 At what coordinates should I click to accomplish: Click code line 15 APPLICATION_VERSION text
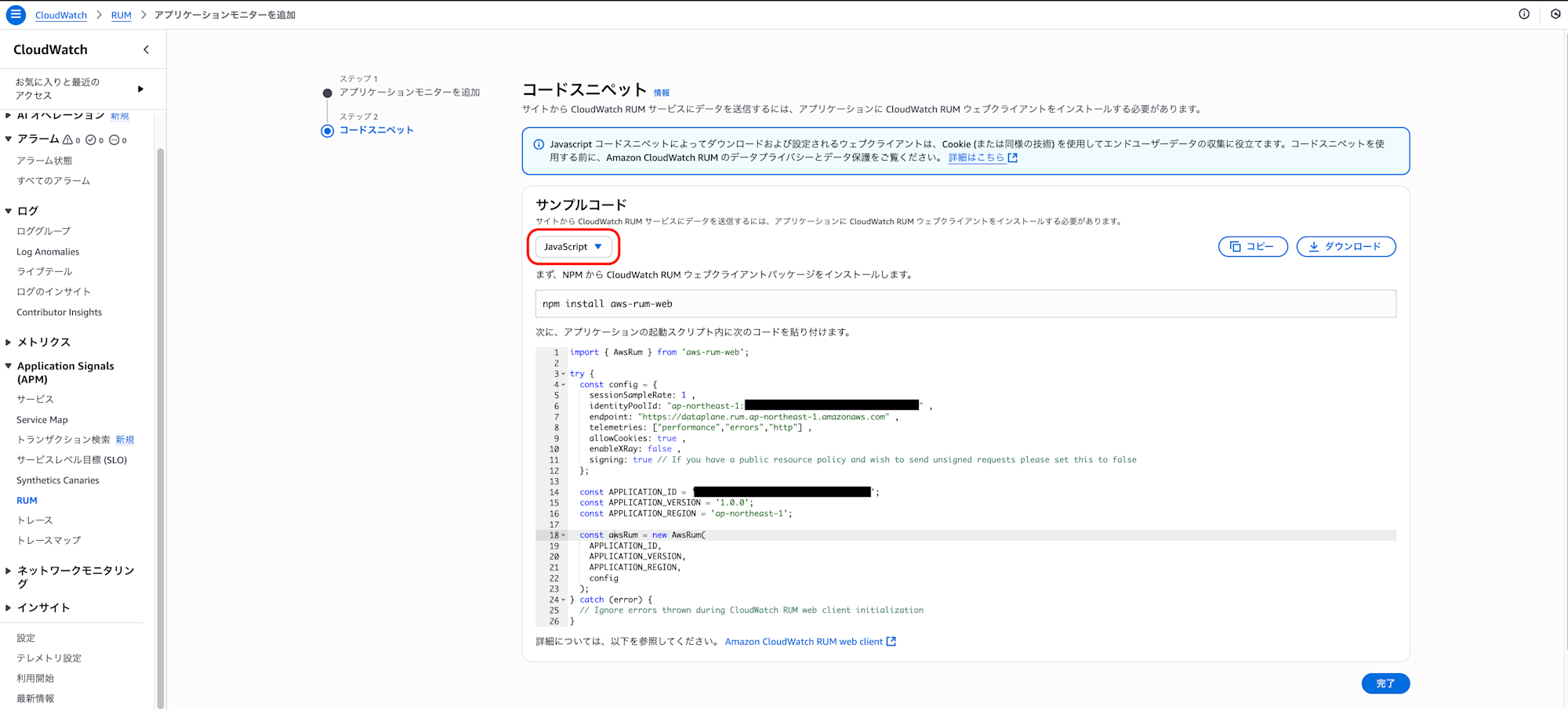pos(666,503)
